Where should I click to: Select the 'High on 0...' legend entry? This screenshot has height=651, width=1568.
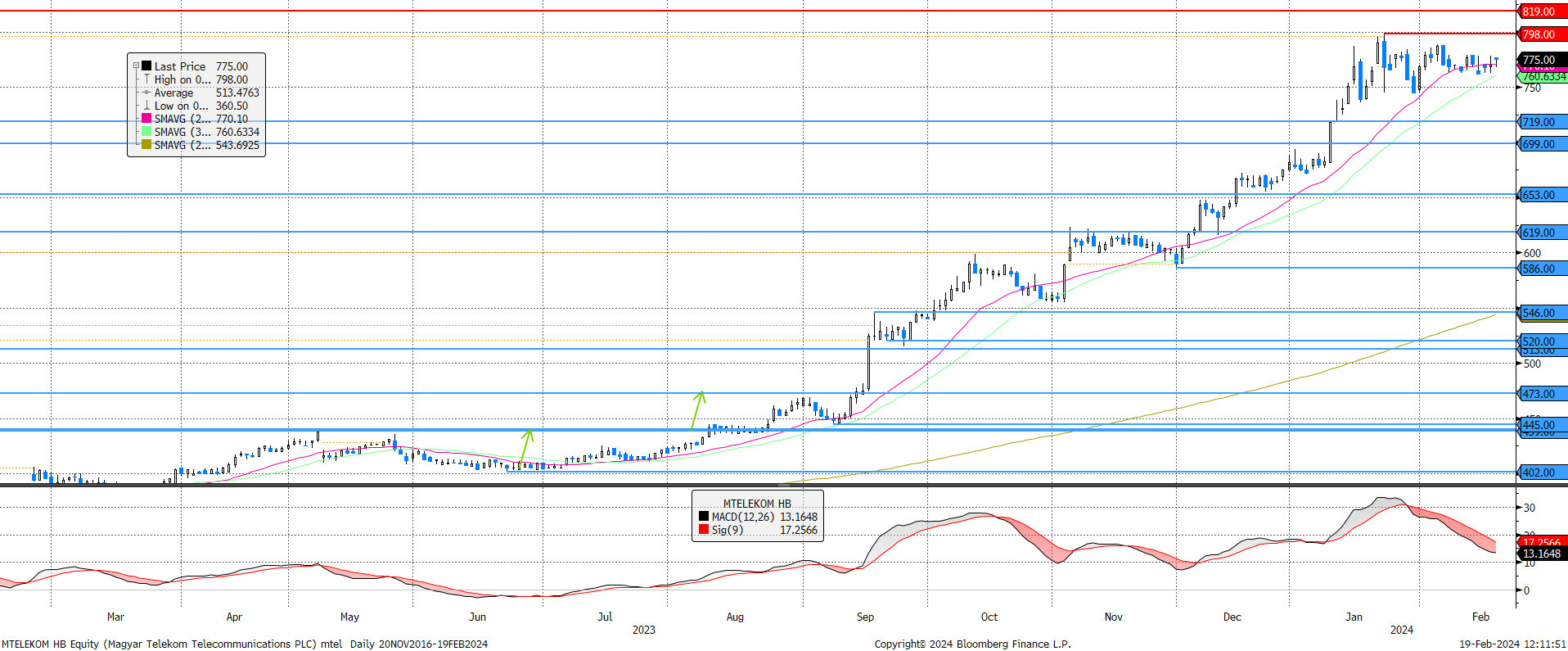coord(182,79)
